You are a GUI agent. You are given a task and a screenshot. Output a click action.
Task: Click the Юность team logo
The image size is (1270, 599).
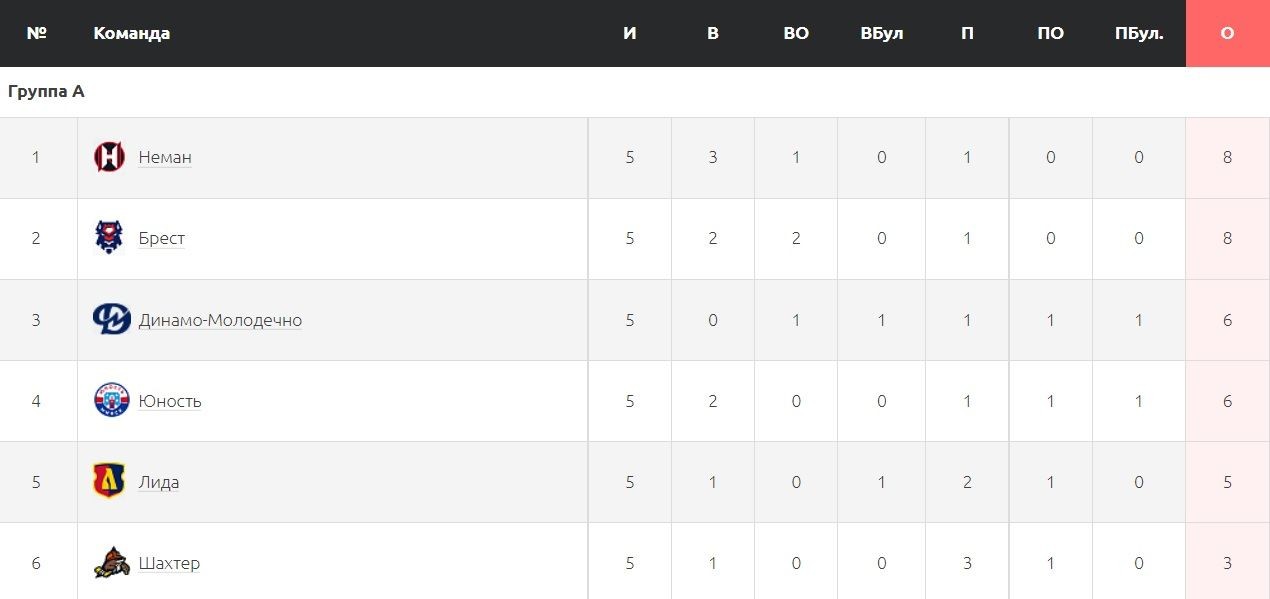pos(111,400)
